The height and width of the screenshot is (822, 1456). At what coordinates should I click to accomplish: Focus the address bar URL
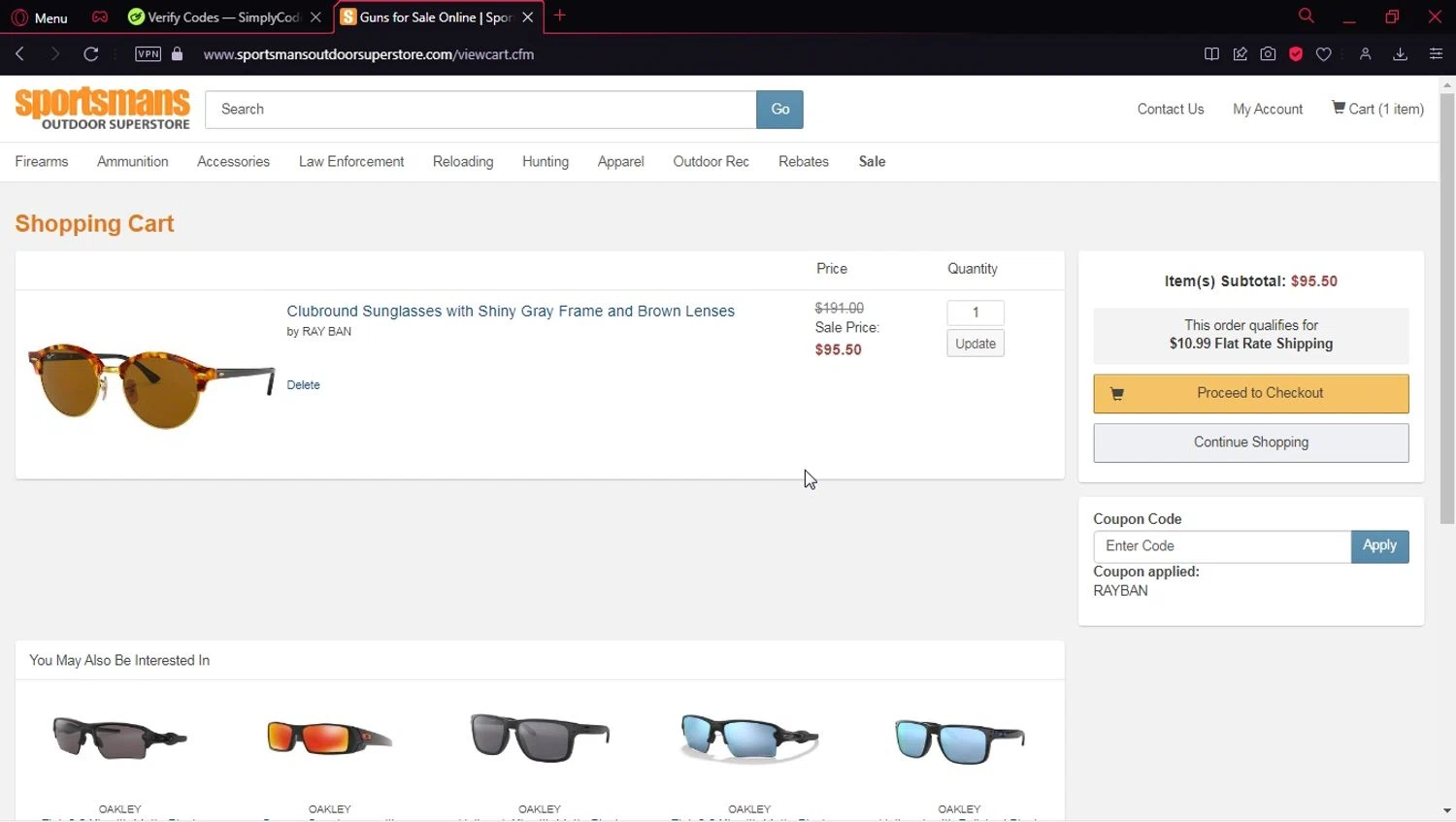pos(369,54)
